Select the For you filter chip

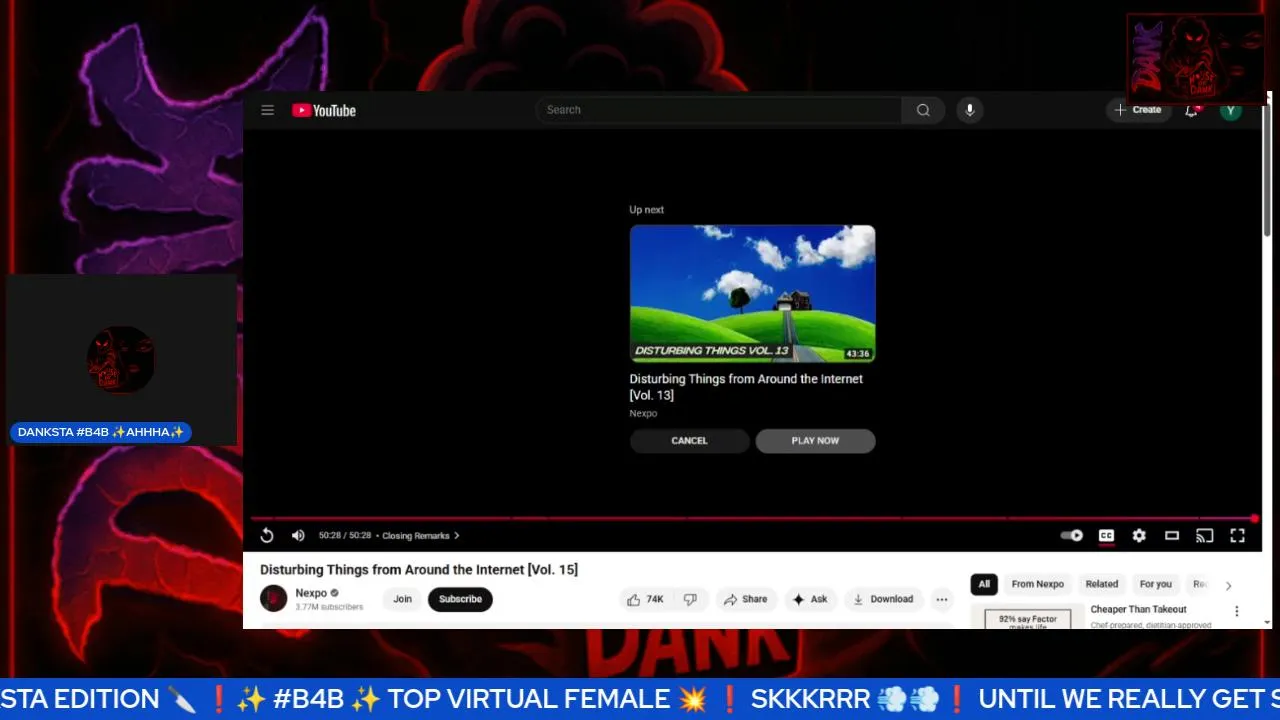pos(1155,584)
